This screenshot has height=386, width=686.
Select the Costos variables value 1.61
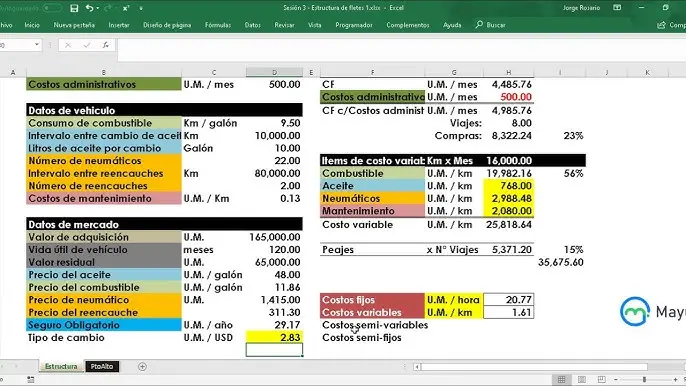pos(508,312)
